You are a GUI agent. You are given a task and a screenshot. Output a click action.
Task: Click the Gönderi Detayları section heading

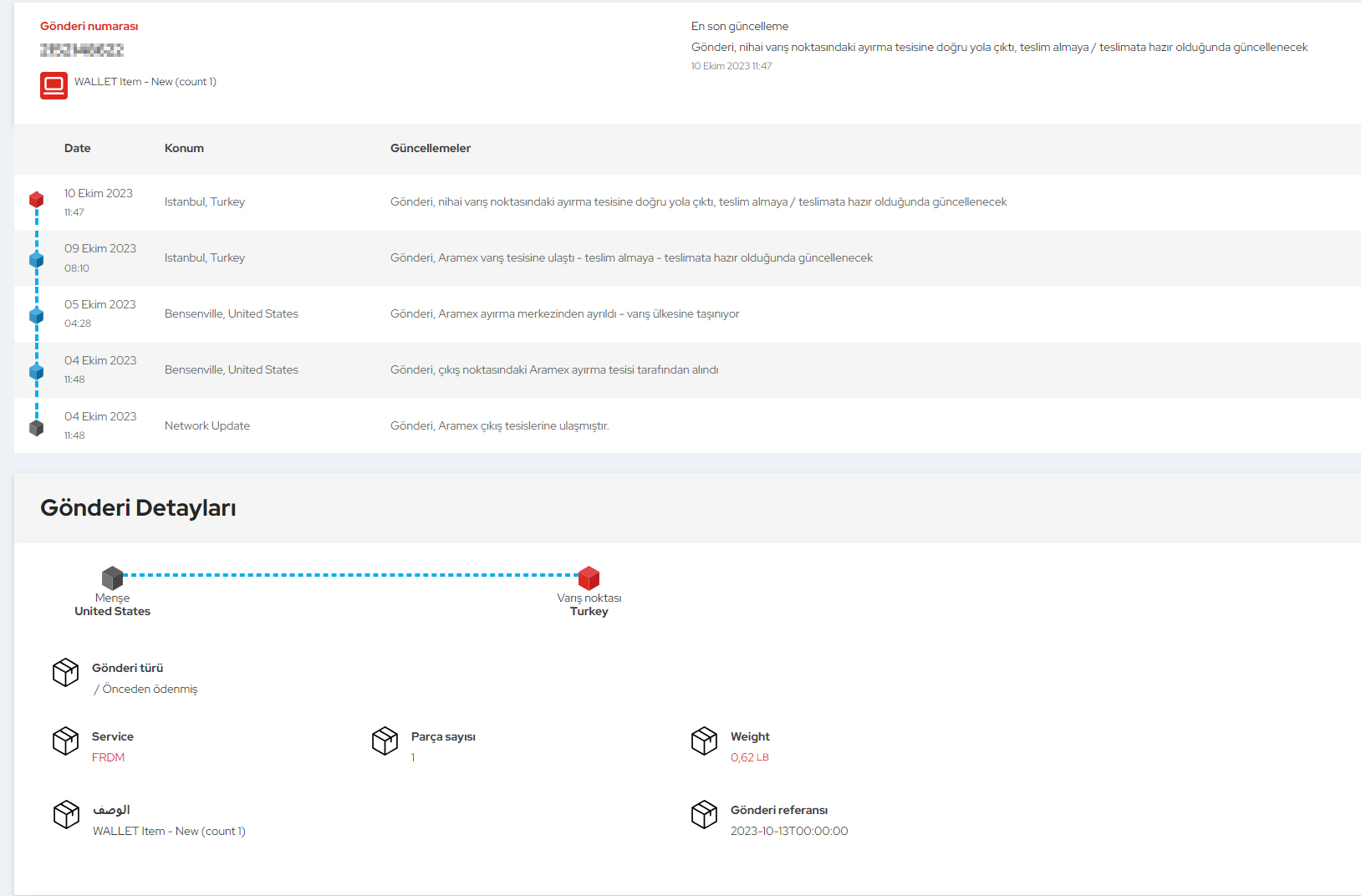pos(138,508)
